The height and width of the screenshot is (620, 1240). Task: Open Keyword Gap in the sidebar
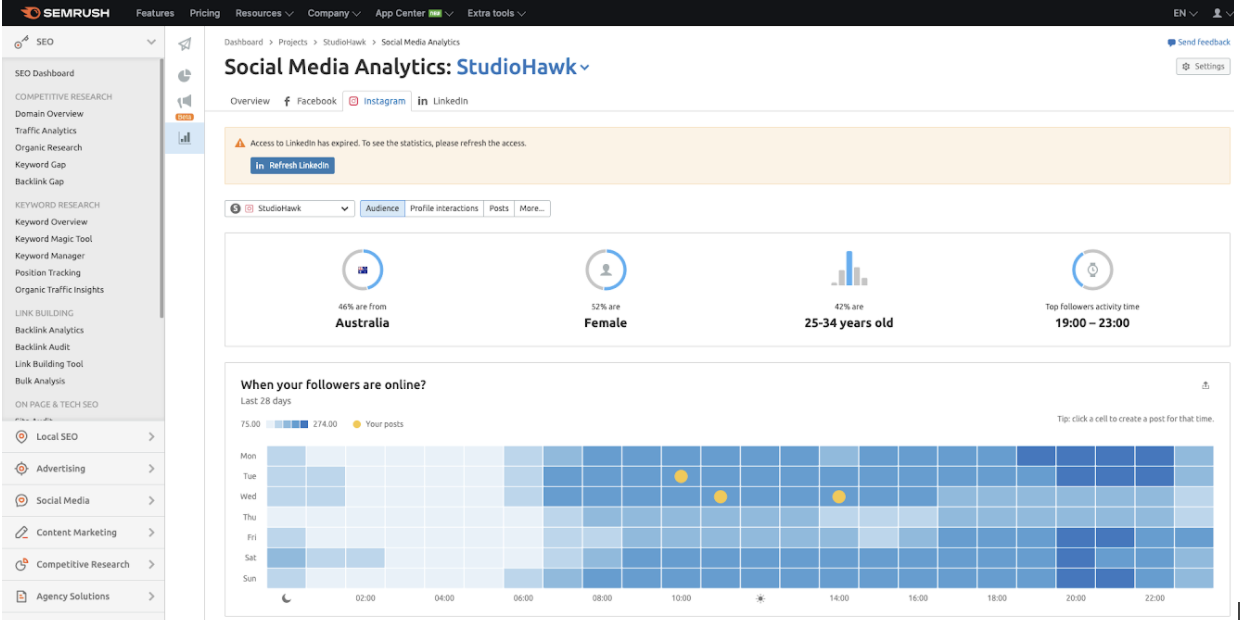(x=41, y=165)
